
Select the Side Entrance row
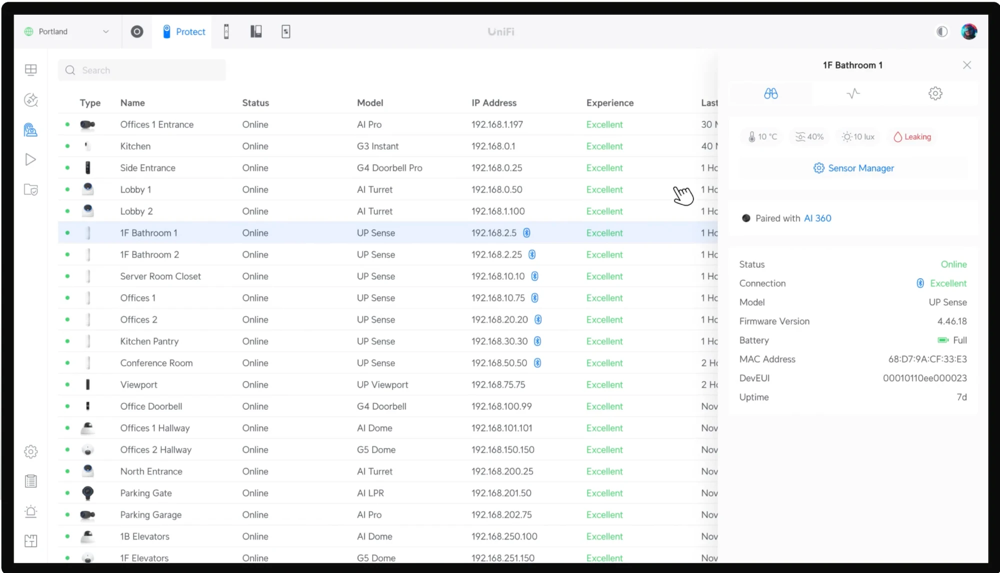click(x=388, y=168)
